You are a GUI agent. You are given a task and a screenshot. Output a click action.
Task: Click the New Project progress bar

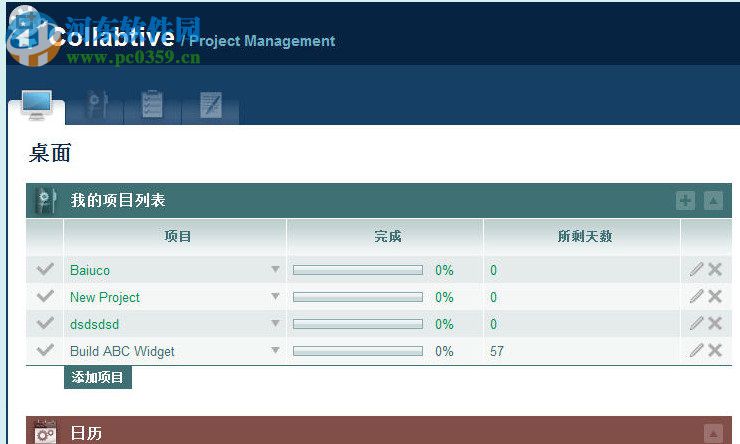358,297
